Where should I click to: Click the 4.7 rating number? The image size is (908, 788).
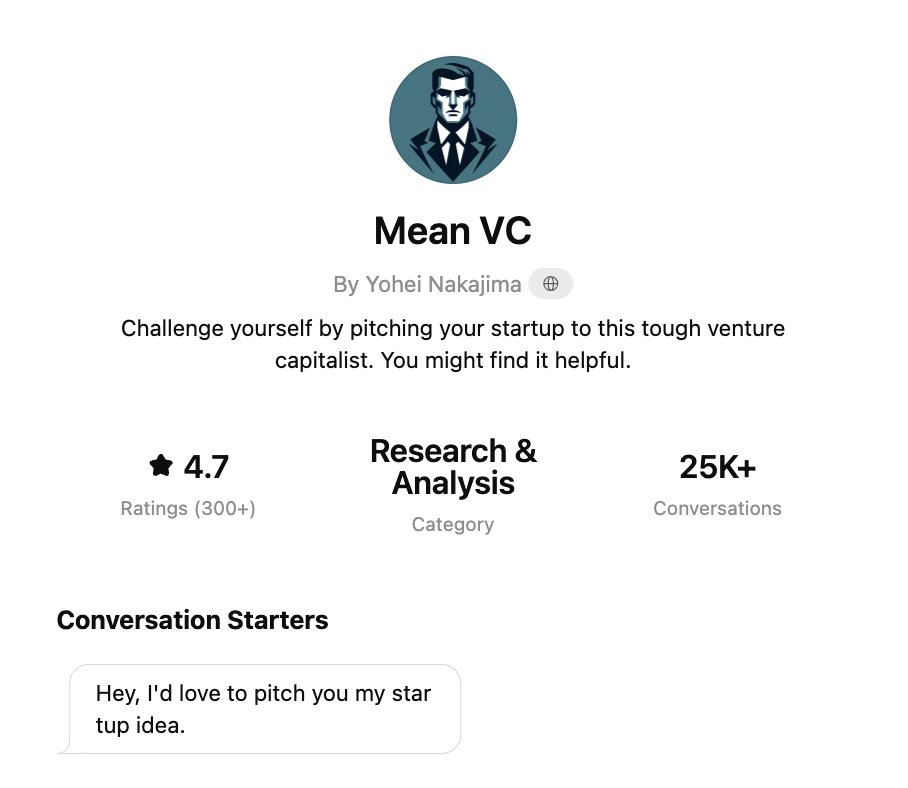[x=206, y=466]
